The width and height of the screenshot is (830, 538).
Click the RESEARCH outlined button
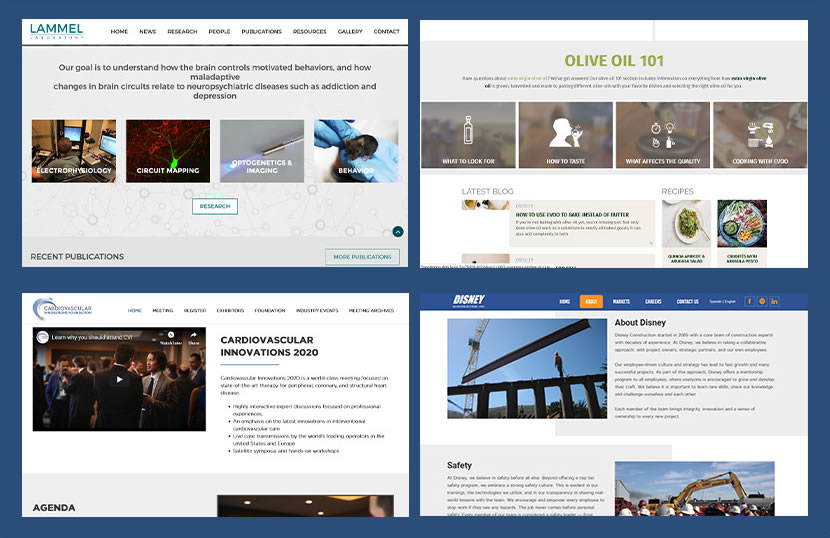click(215, 206)
